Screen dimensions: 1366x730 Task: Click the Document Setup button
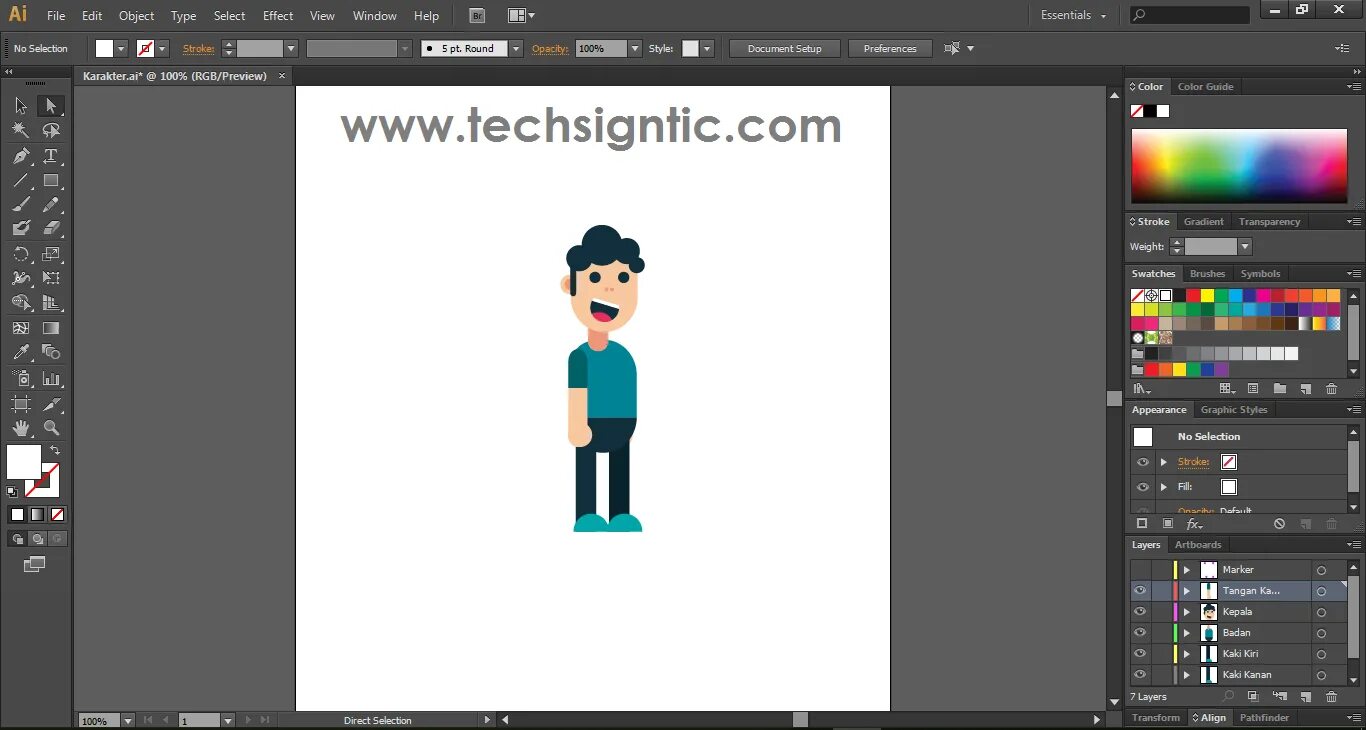pos(784,48)
